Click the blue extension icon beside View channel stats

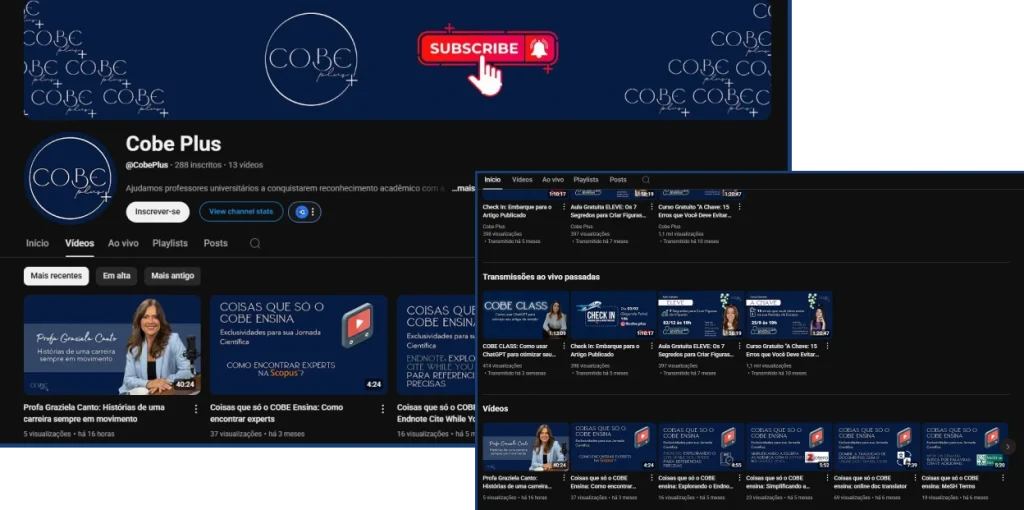304,212
